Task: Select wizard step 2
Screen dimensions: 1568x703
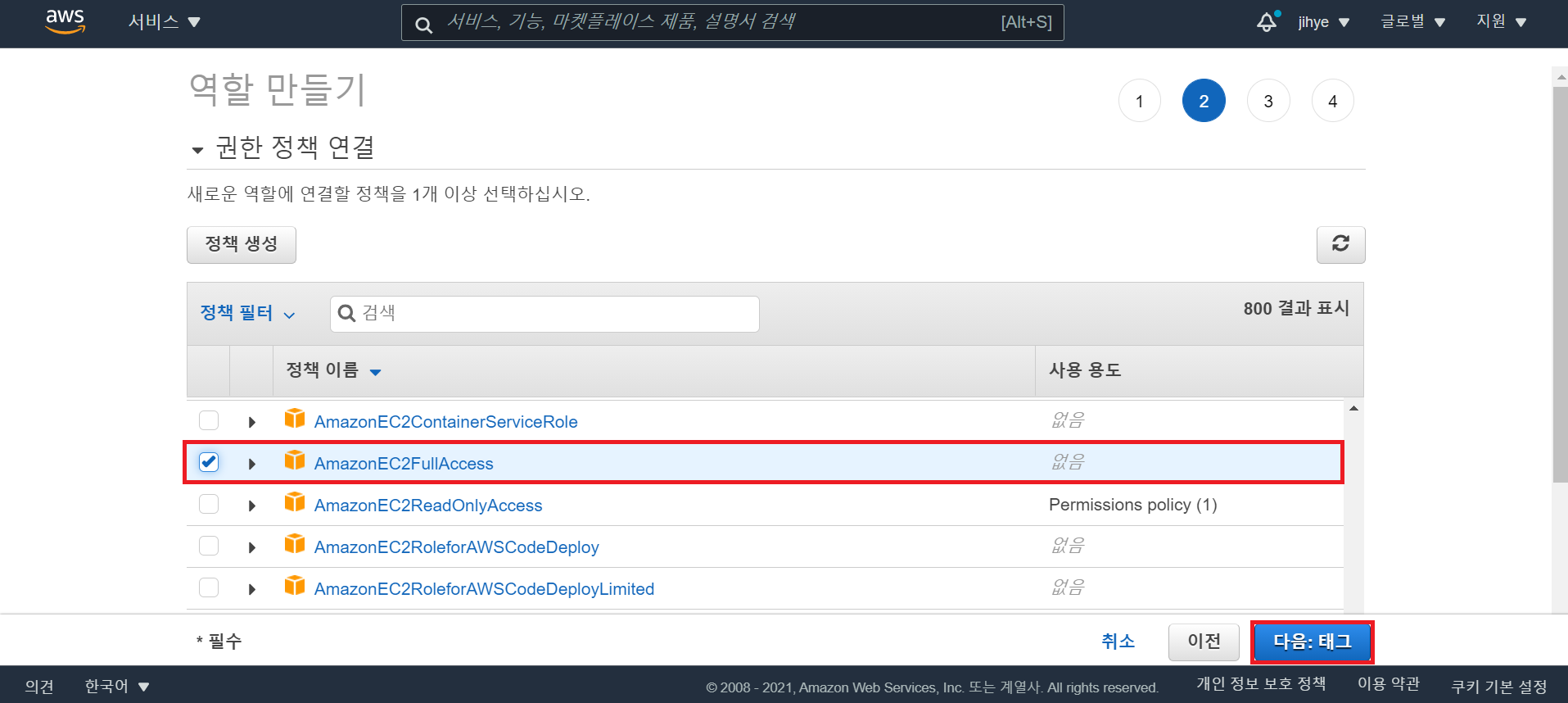Action: [1204, 101]
